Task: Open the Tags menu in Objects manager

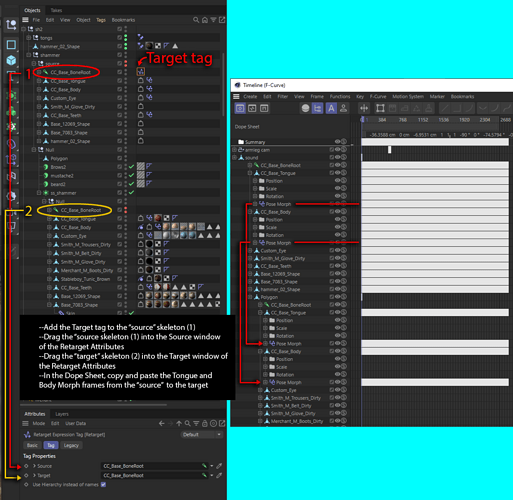Action: 101,20
